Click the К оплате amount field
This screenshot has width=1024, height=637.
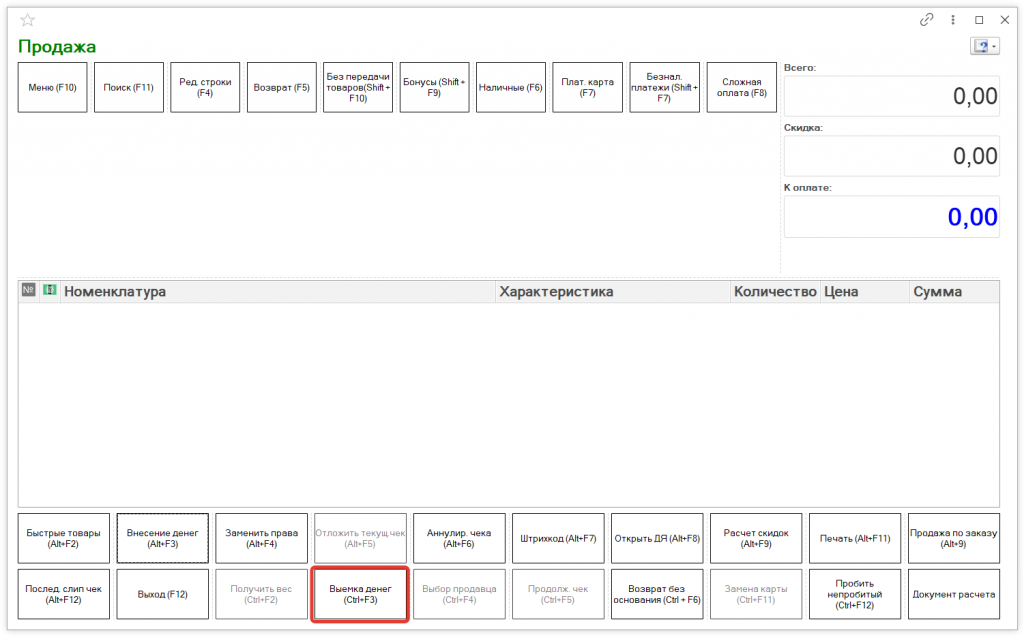(890, 217)
